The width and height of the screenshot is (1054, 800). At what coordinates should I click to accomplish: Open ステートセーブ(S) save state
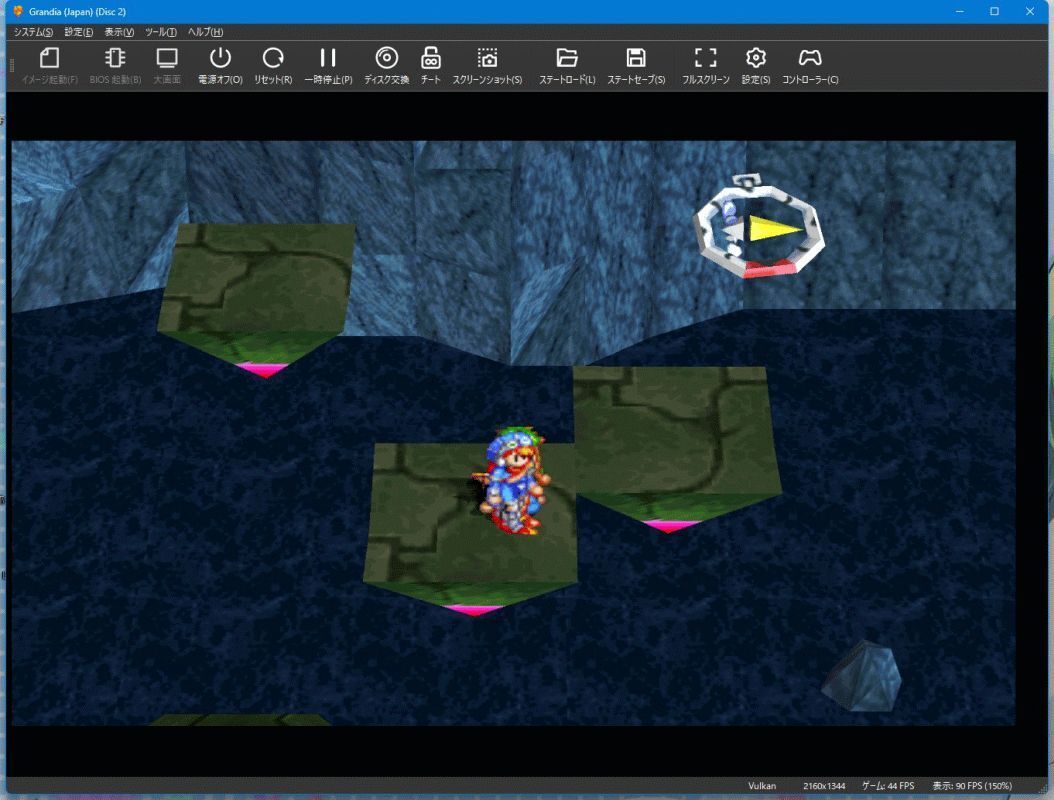click(x=636, y=66)
